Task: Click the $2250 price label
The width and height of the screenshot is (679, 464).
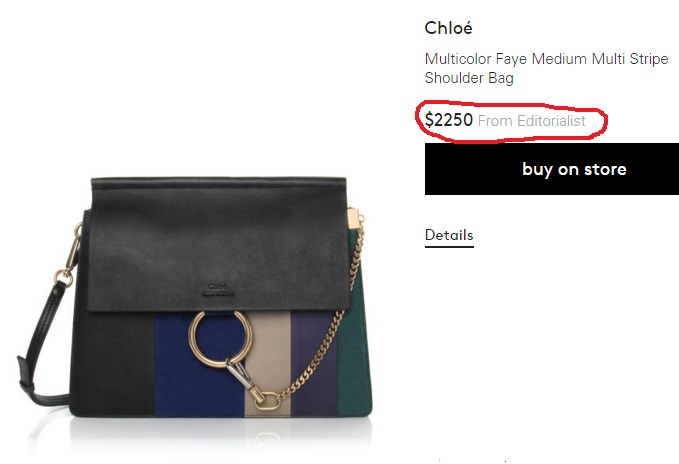Action: [x=449, y=120]
